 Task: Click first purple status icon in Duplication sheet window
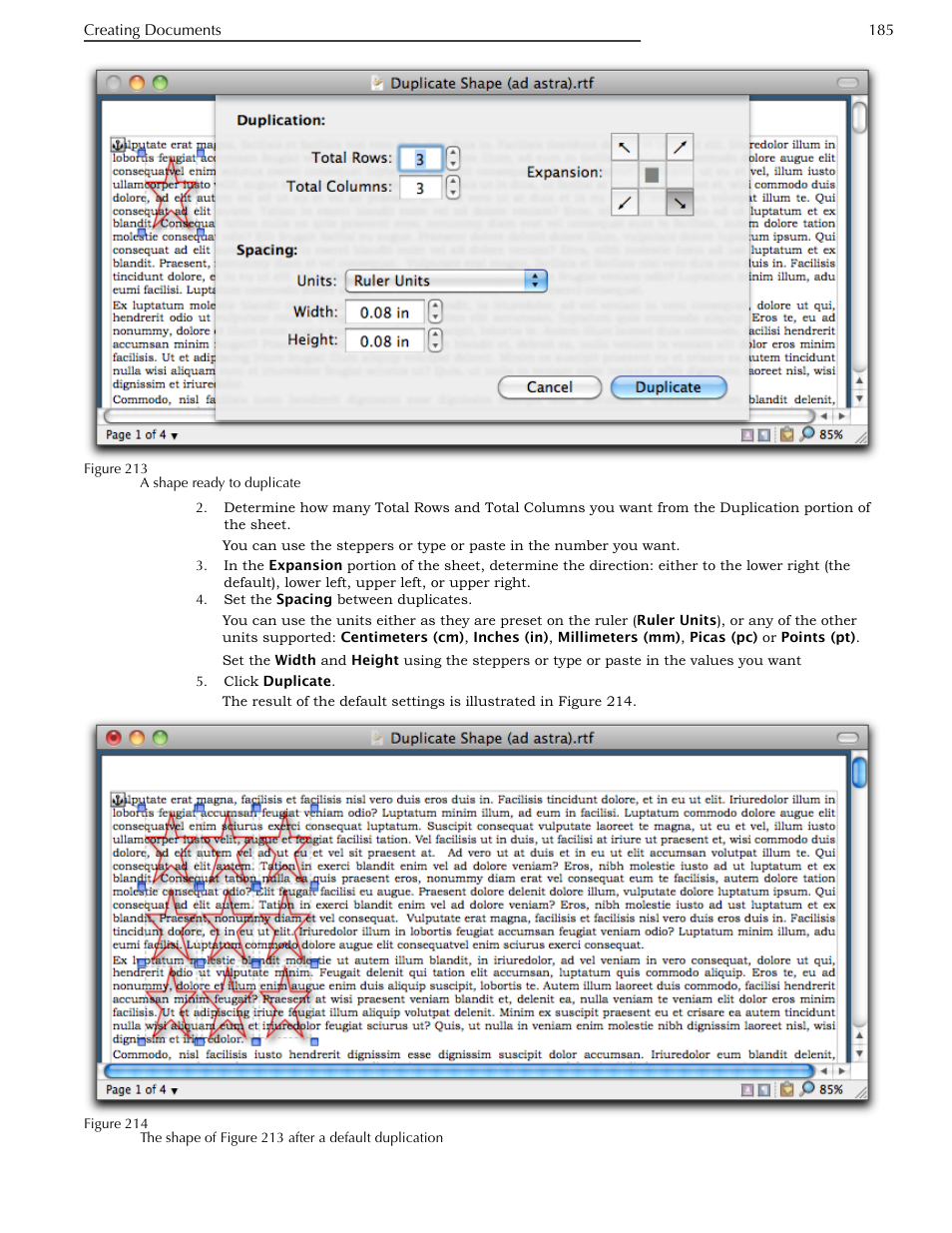pyautogui.click(x=747, y=435)
